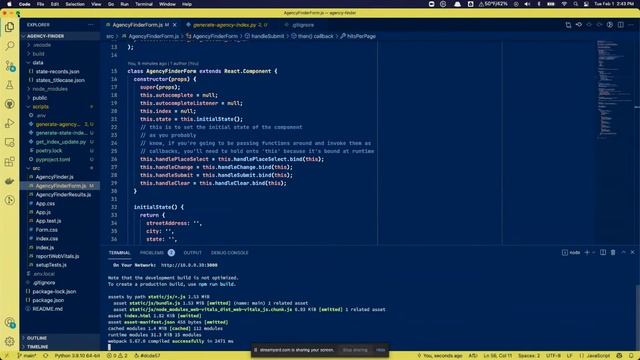
Task: Click the Stop sharing button
Action: click(x=355, y=350)
